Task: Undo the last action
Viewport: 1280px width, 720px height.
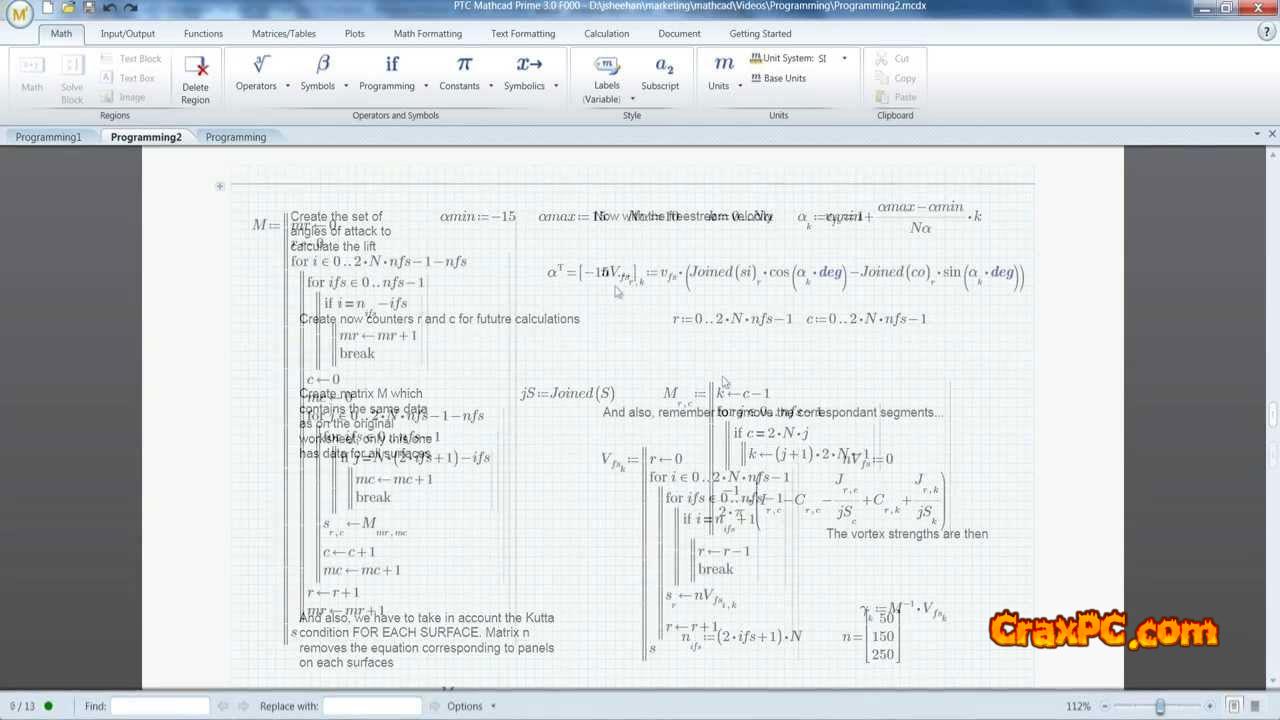Action: [110, 8]
